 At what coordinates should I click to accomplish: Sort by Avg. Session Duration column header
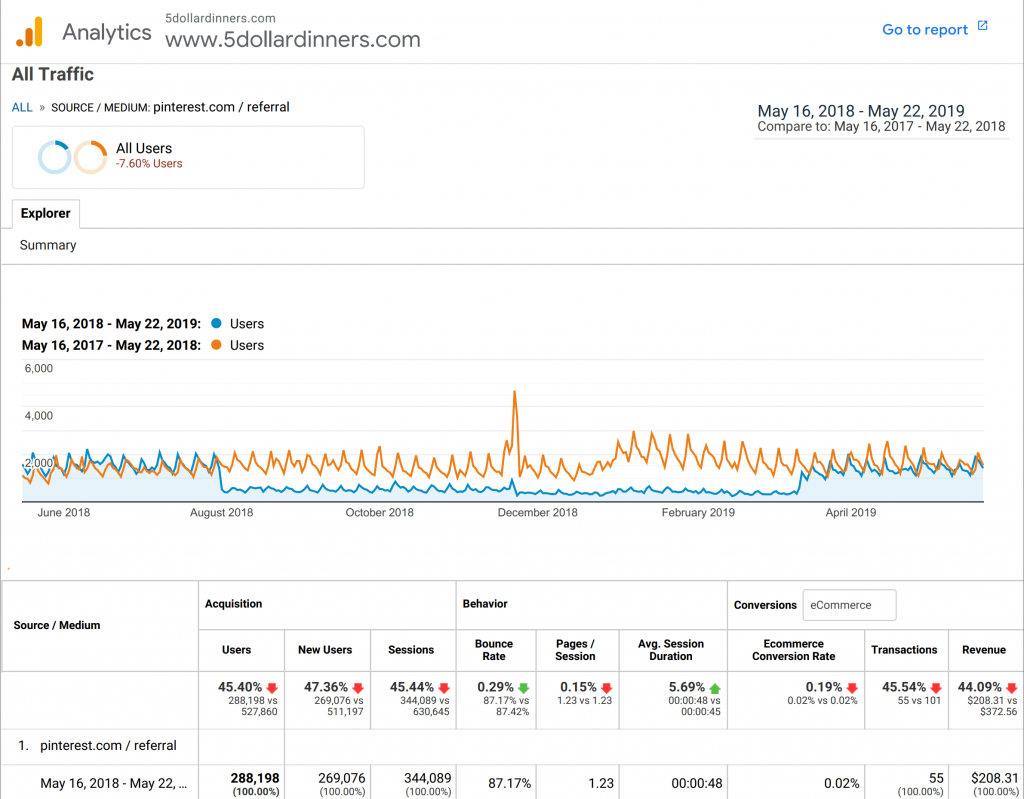coord(671,650)
